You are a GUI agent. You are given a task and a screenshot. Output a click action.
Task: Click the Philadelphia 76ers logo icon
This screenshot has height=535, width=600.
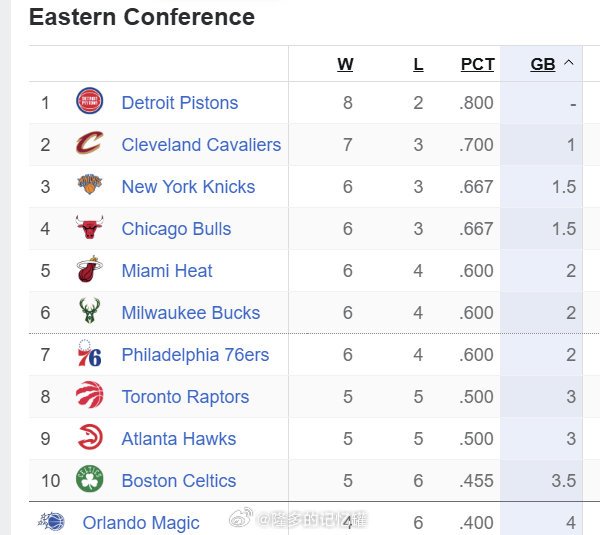(89, 354)
